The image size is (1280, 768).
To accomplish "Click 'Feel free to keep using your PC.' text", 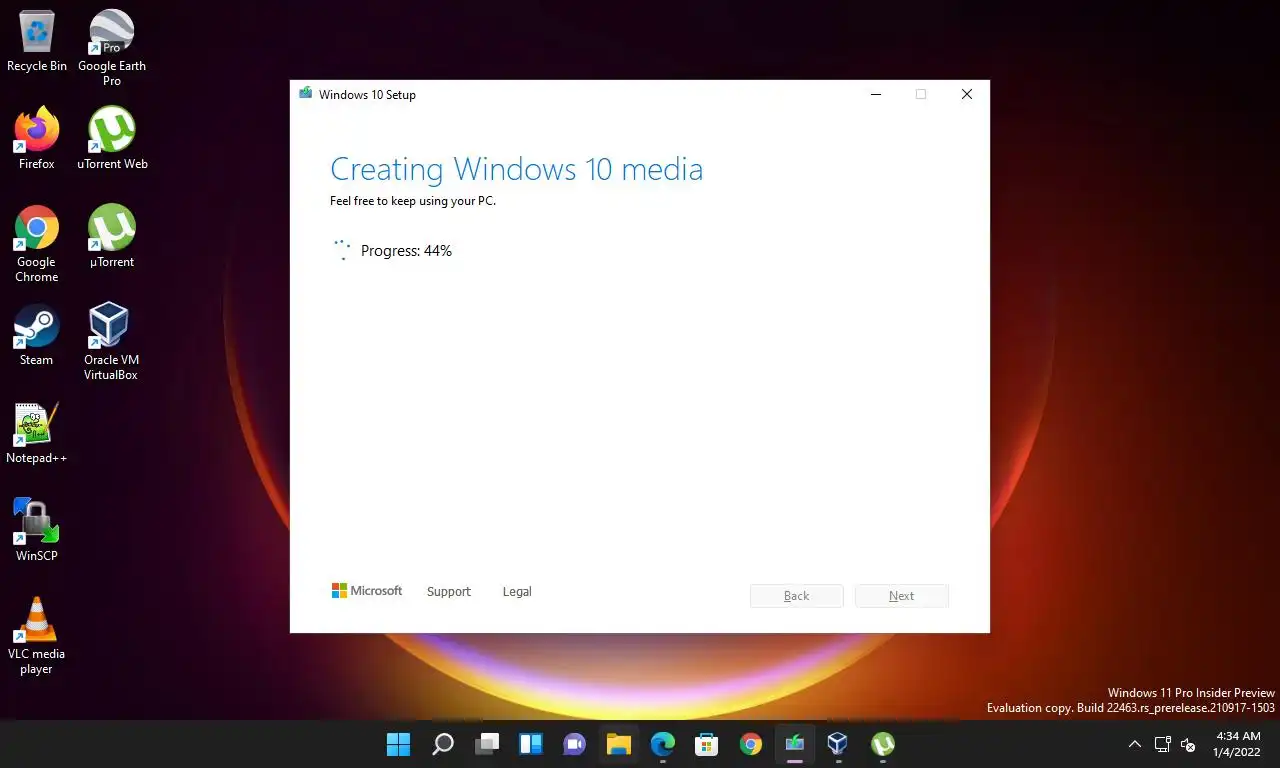I will click(x=413, y=201).
